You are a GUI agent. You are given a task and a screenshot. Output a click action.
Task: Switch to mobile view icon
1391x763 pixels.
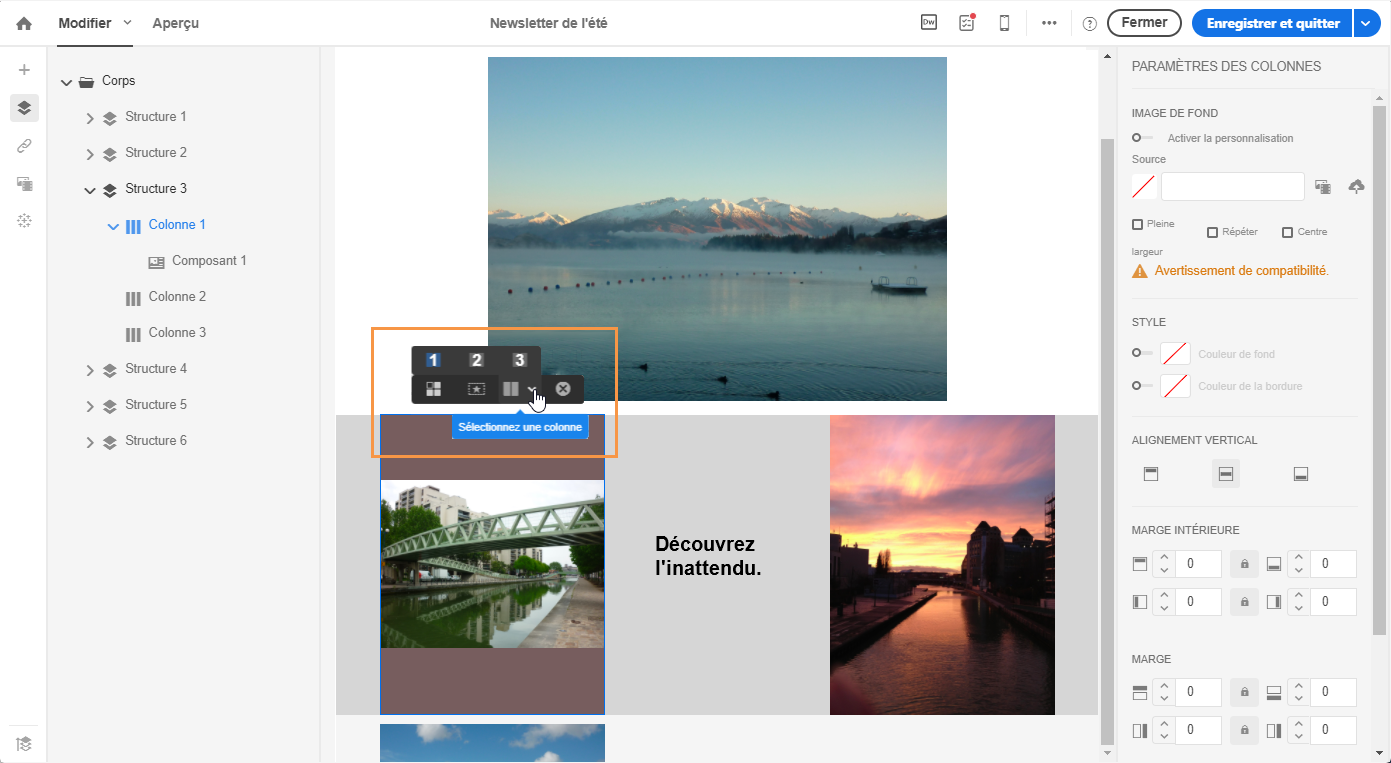(1005, 23)
